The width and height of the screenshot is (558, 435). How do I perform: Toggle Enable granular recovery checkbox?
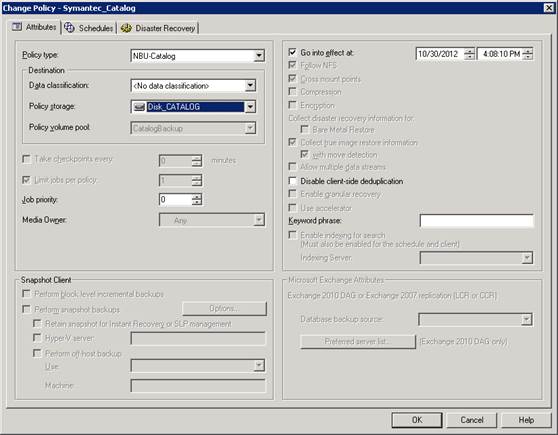292,194
